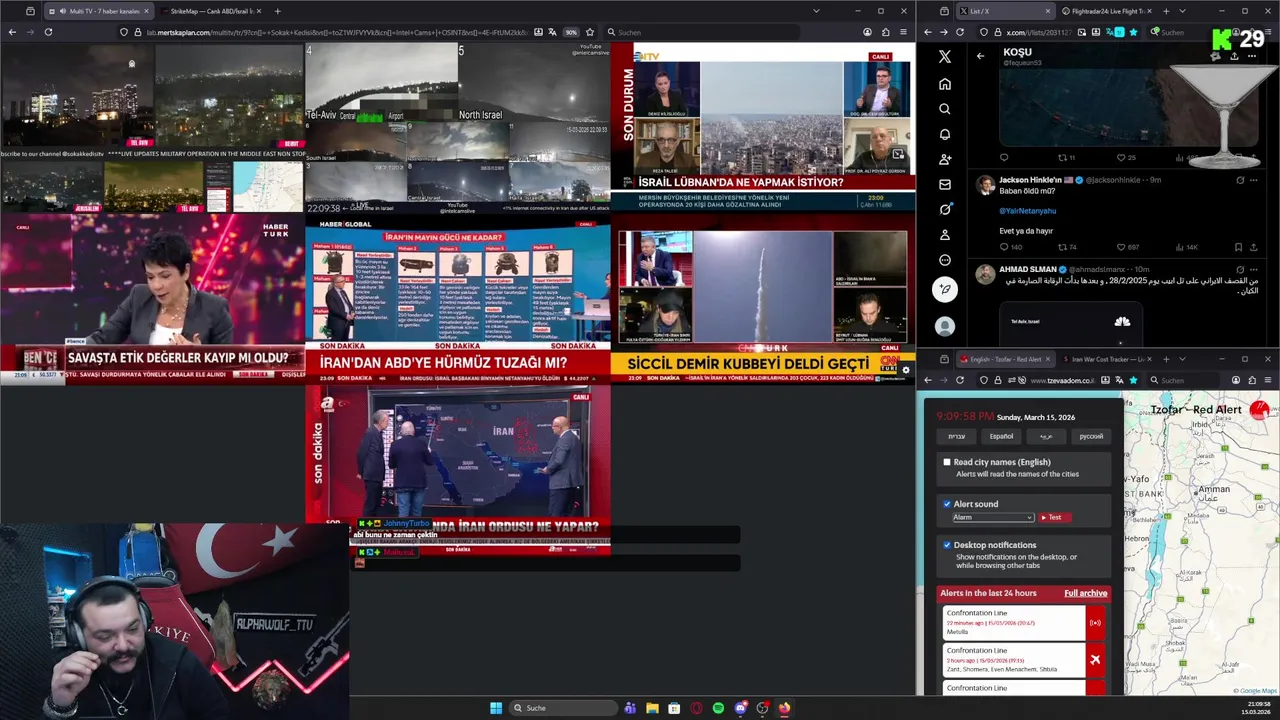The width and height of the screenshot is (1280, 720).
Task: Click siren icon on Metulla alert row
Action: 1095,623
